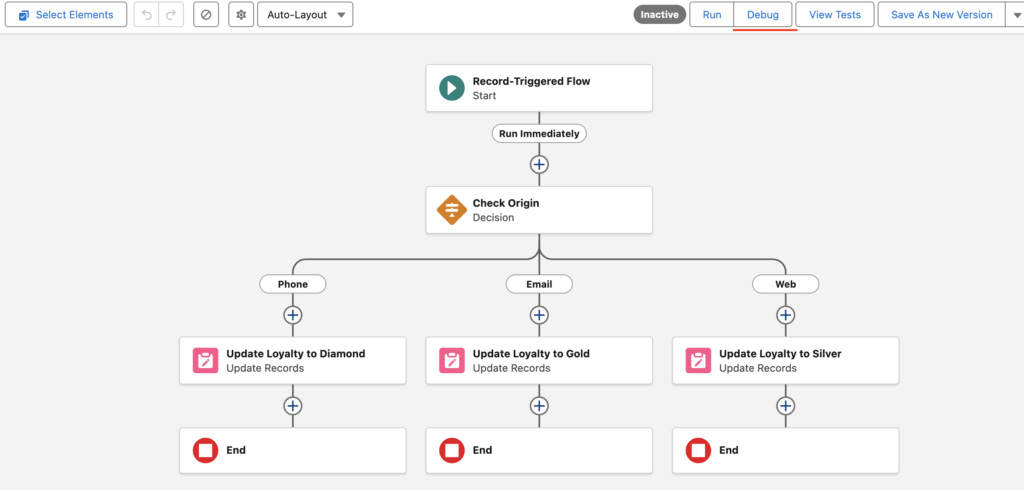Add element under Email branch

[x=539, y=315]
